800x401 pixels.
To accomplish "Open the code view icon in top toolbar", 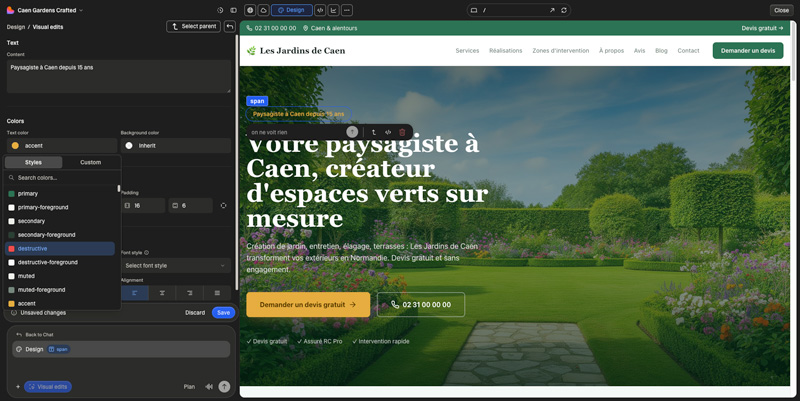I will point(320,10).
